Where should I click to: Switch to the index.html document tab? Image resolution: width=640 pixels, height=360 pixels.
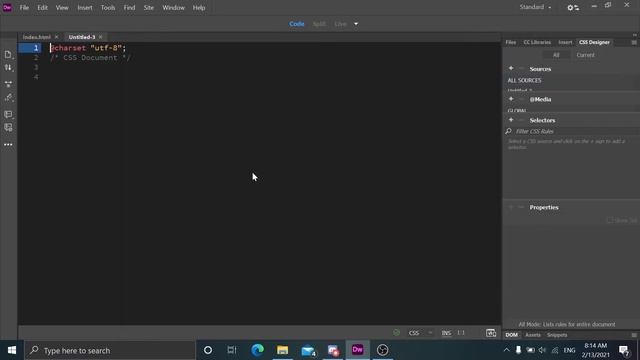(36, 37)
